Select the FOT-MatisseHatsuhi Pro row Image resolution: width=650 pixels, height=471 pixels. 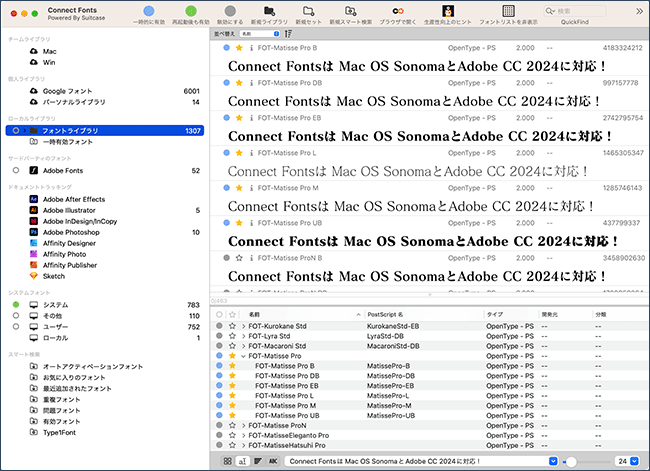coord(429,445)
